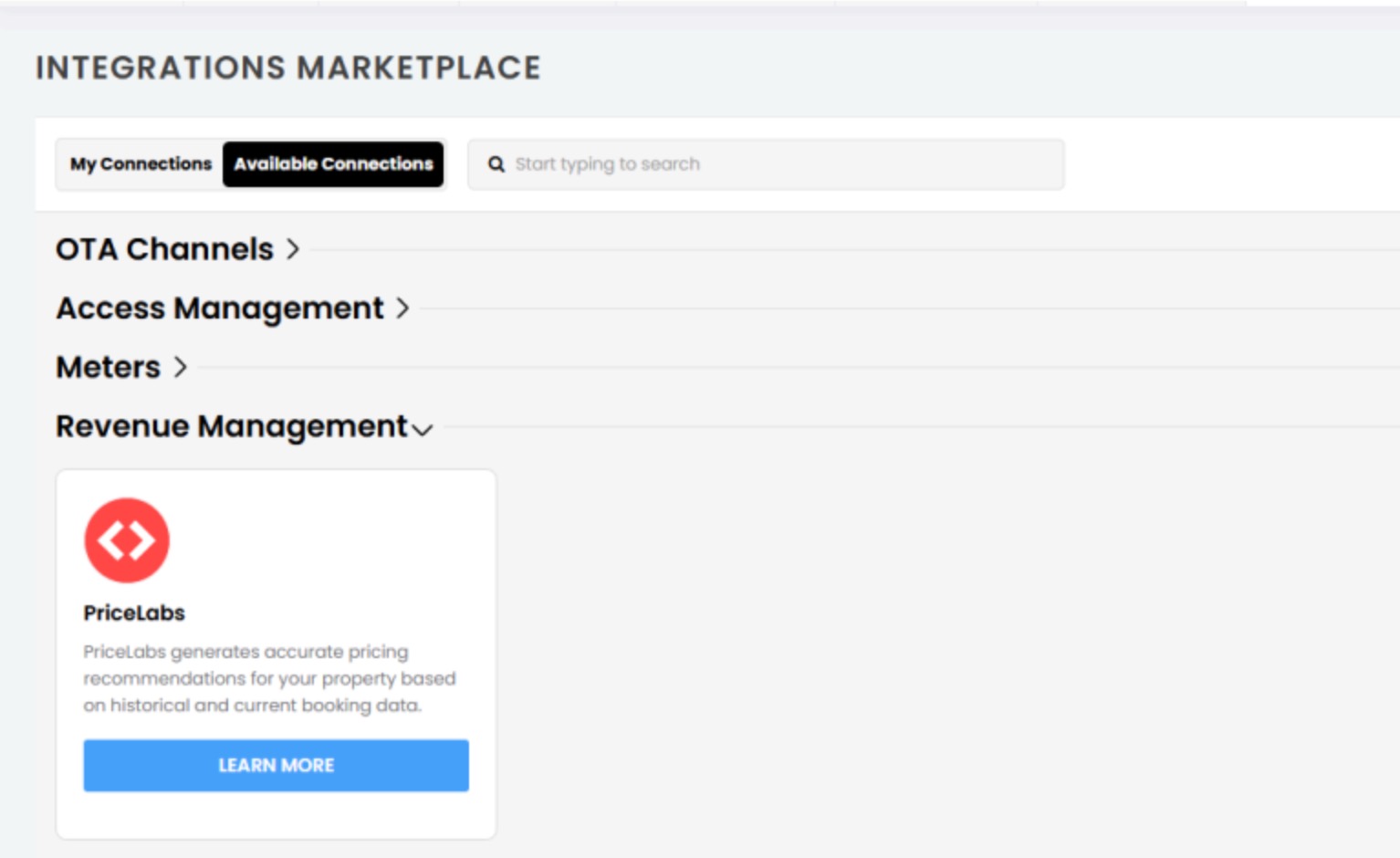
Task: Switch to the My Connections tab
Action: [x=141, y=164]
